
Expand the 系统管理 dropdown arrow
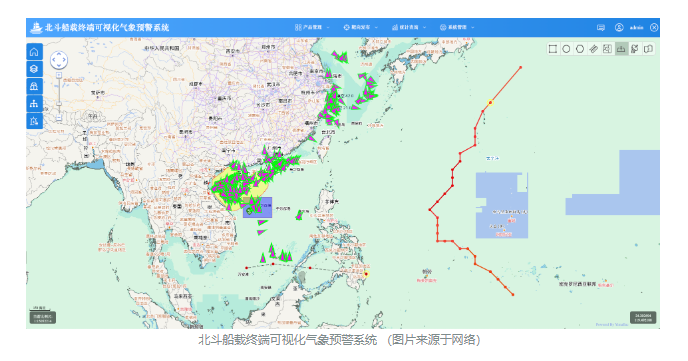[x=473, y=27]
